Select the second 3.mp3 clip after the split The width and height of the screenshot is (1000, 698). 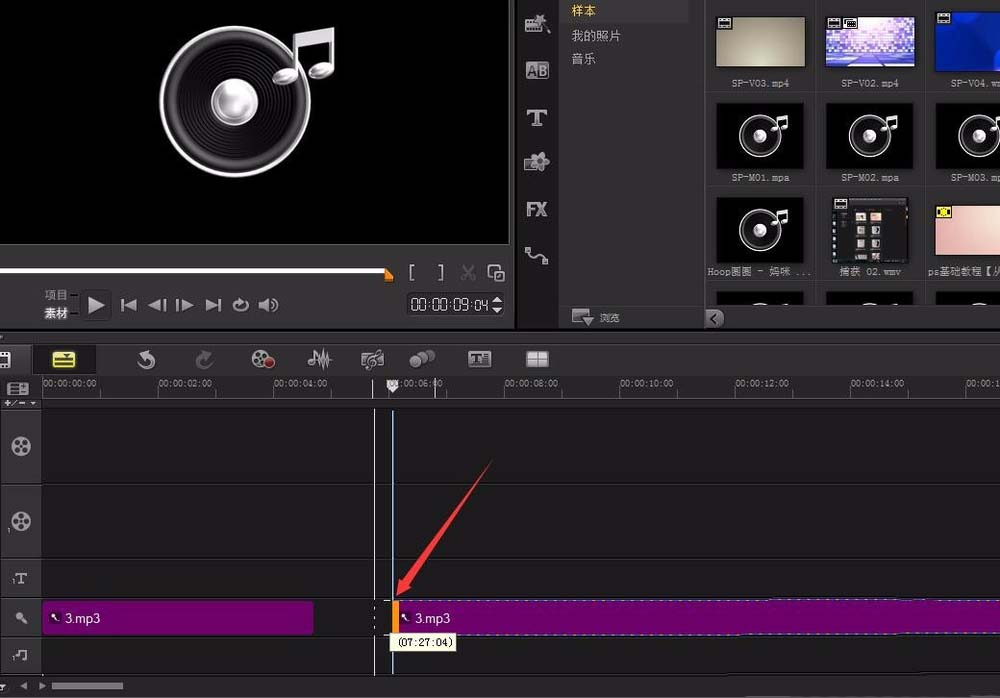tap(698, 618)
